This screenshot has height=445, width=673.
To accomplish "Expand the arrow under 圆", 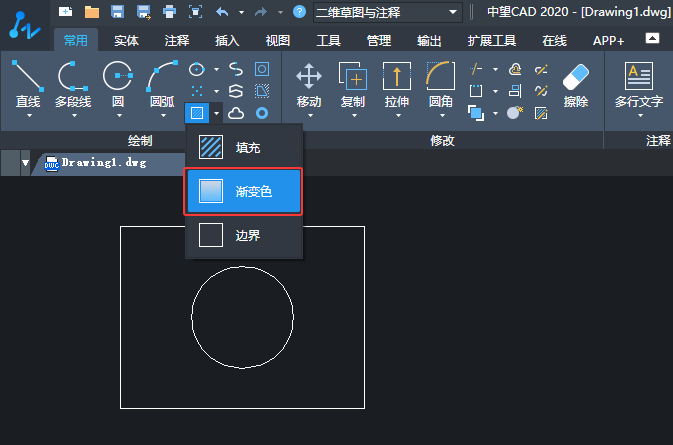I will coord(119,115).
